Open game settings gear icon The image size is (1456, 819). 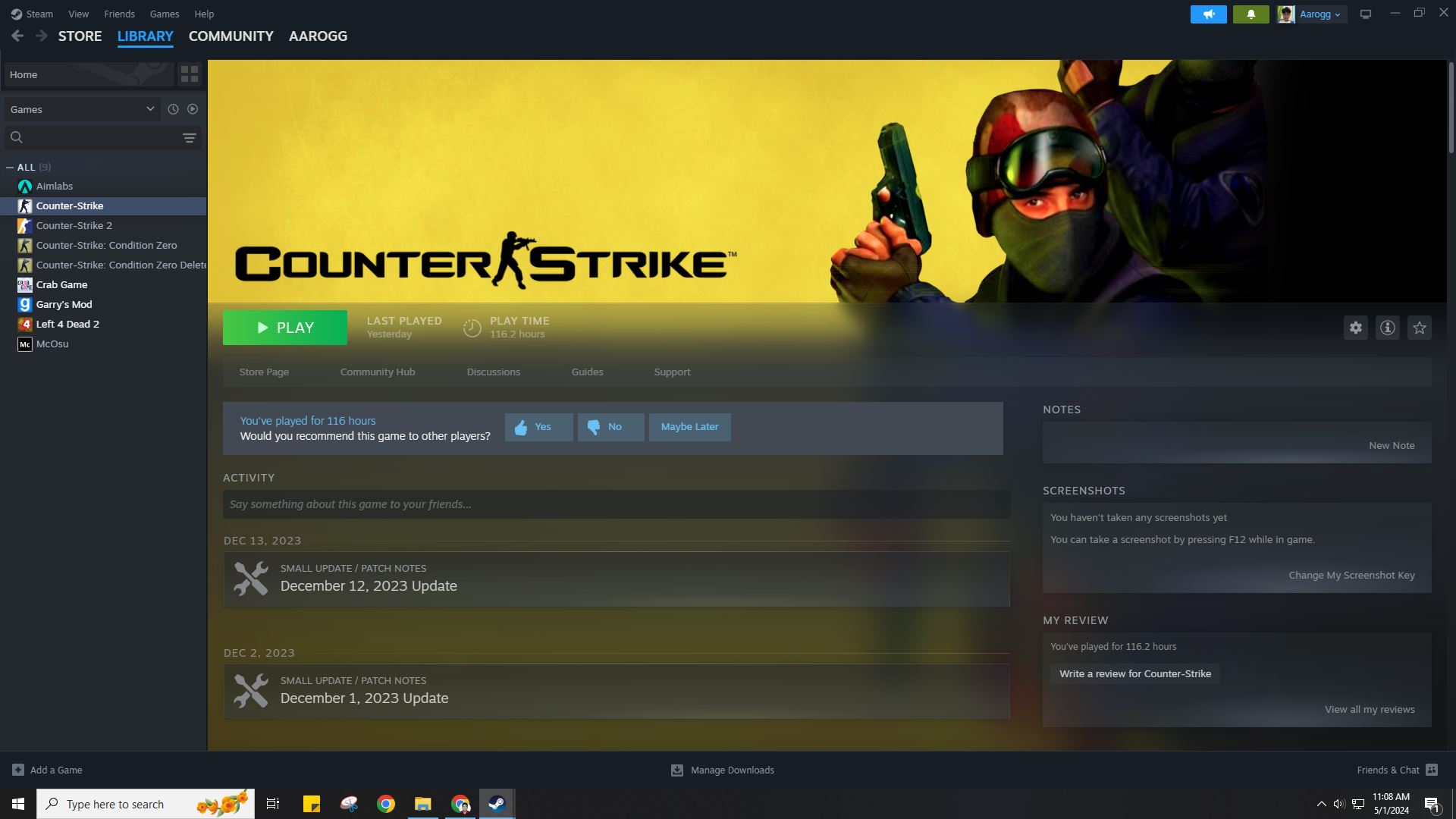click(x=1355, y=328)
